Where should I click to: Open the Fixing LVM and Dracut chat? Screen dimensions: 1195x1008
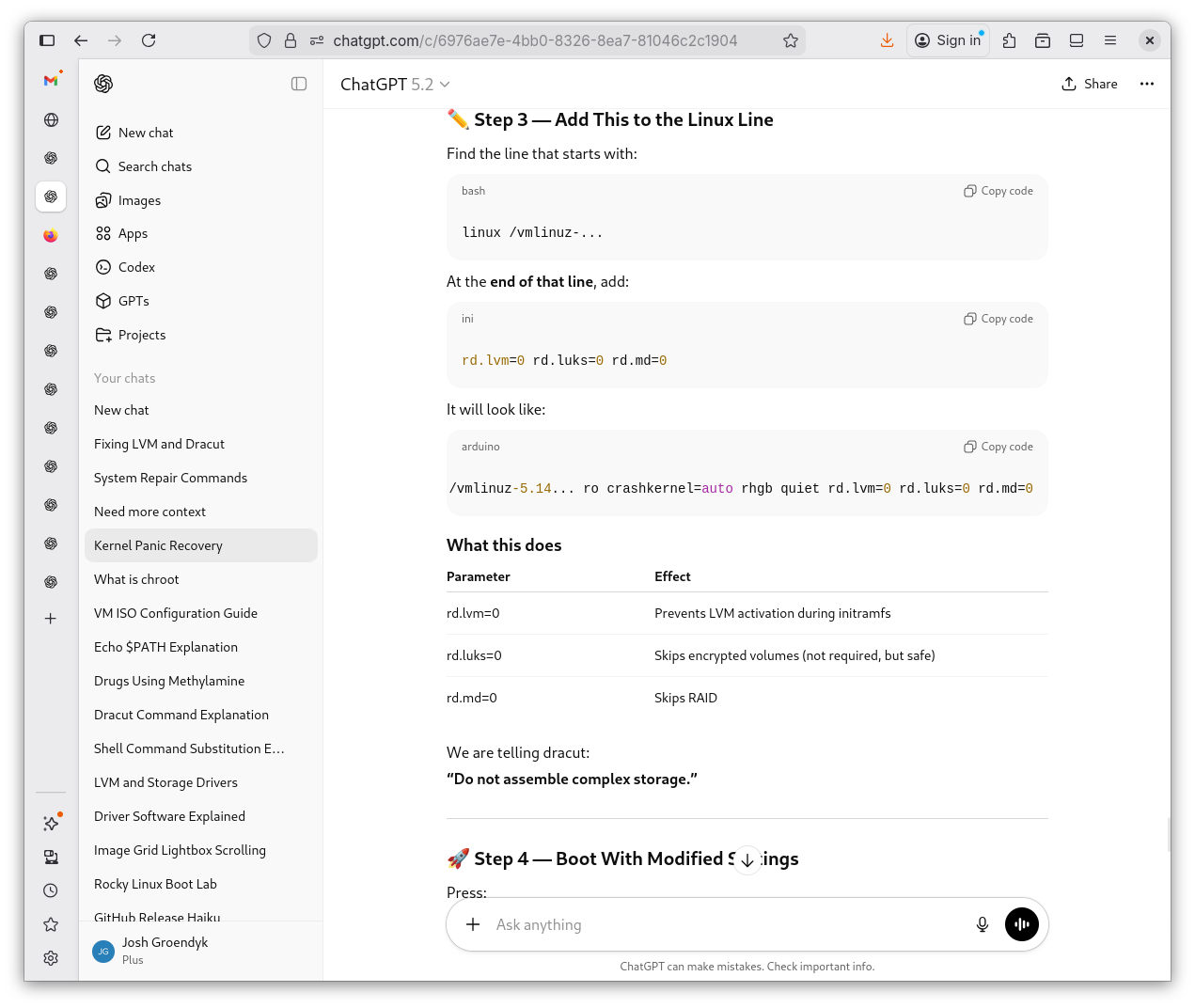click(x=159, y=444)
